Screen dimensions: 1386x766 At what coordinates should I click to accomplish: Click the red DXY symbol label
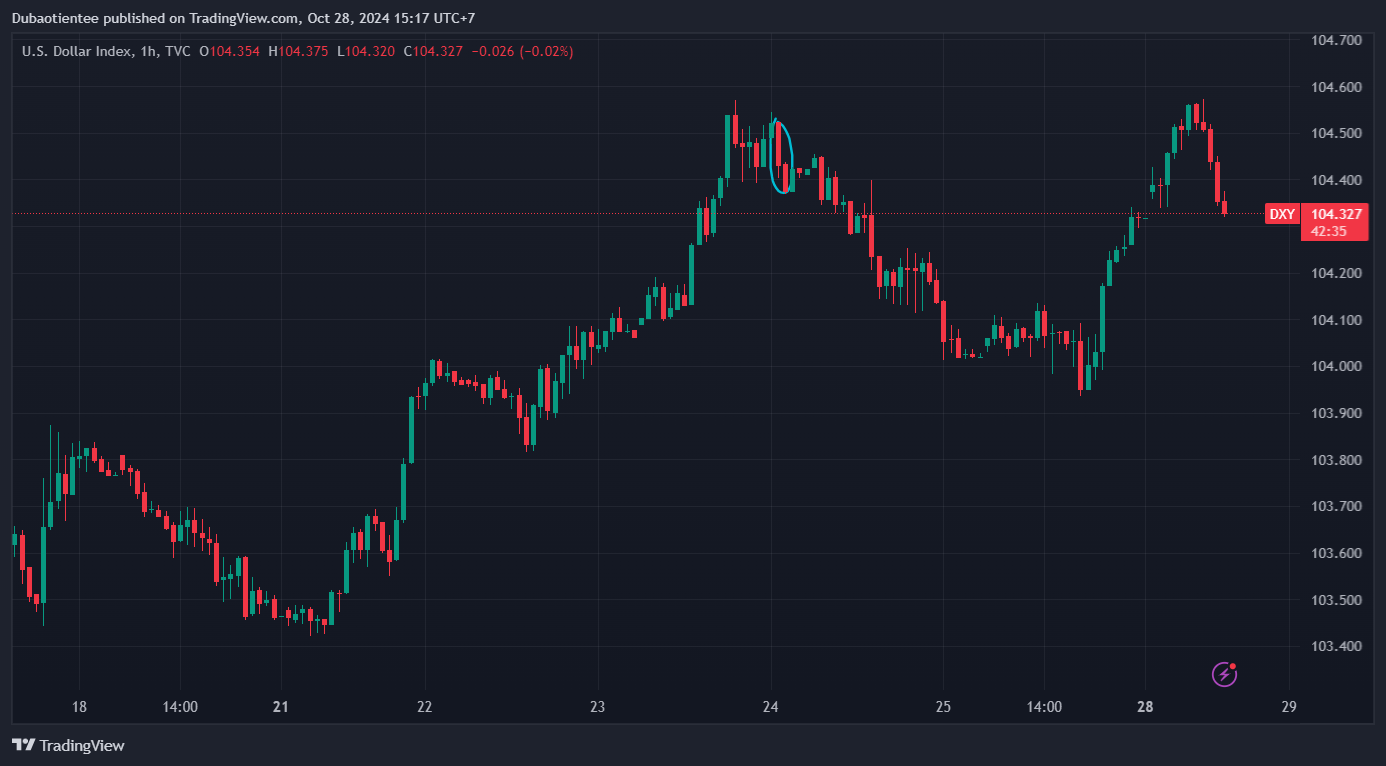1282,214
